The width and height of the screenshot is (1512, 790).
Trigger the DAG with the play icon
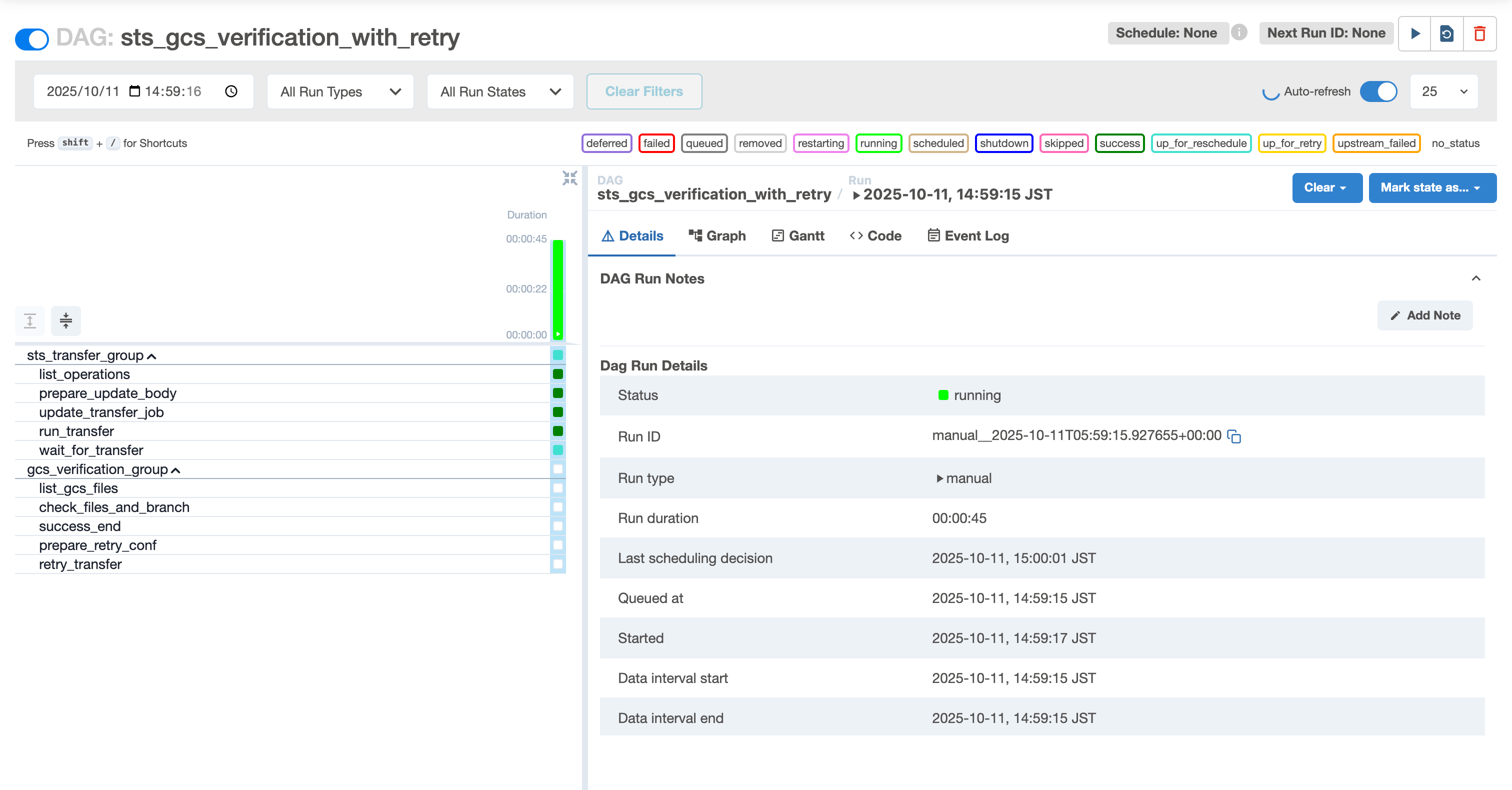click(1415, 33)
